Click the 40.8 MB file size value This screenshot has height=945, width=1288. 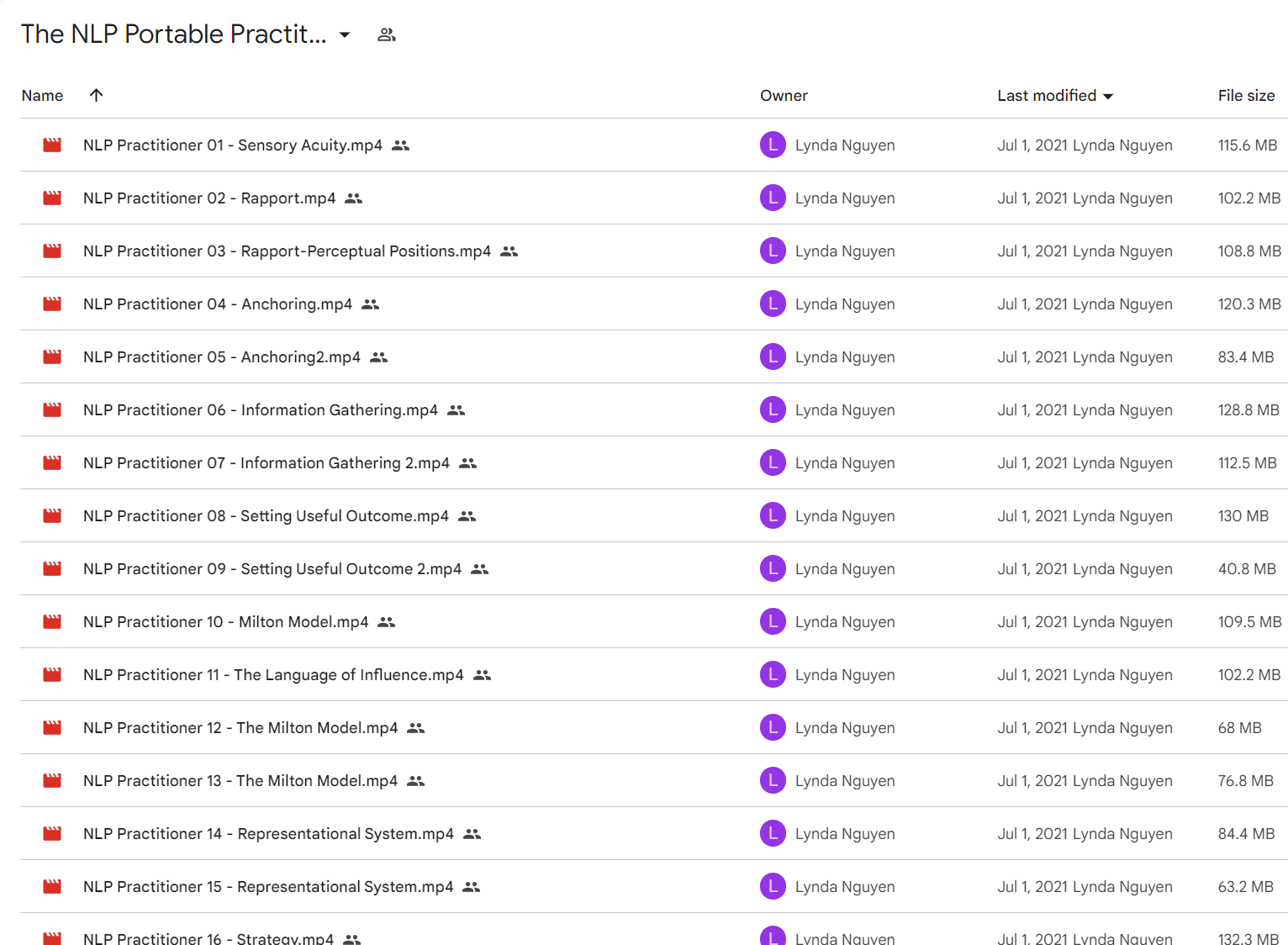tap(1247, 569)
